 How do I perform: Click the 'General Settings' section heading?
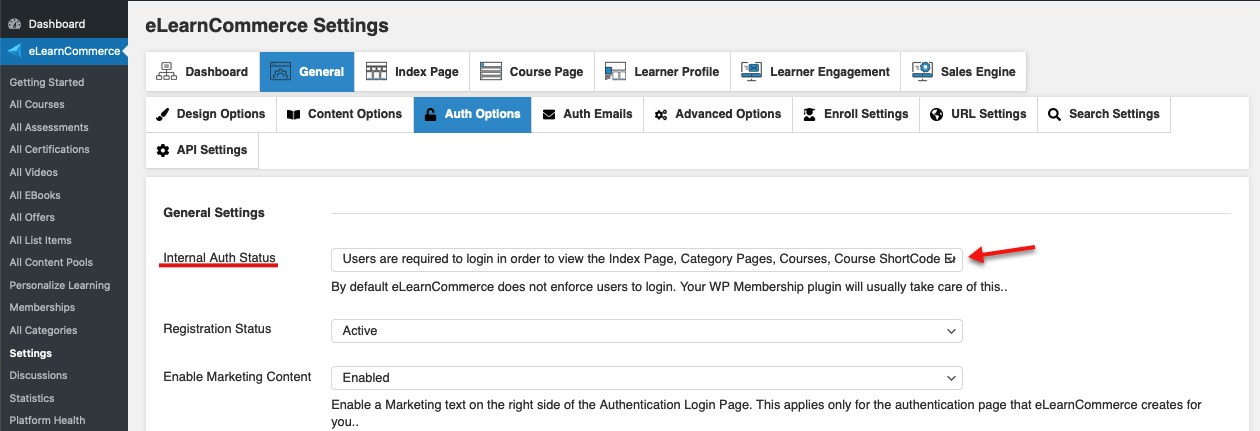click(x=214, y=213)
